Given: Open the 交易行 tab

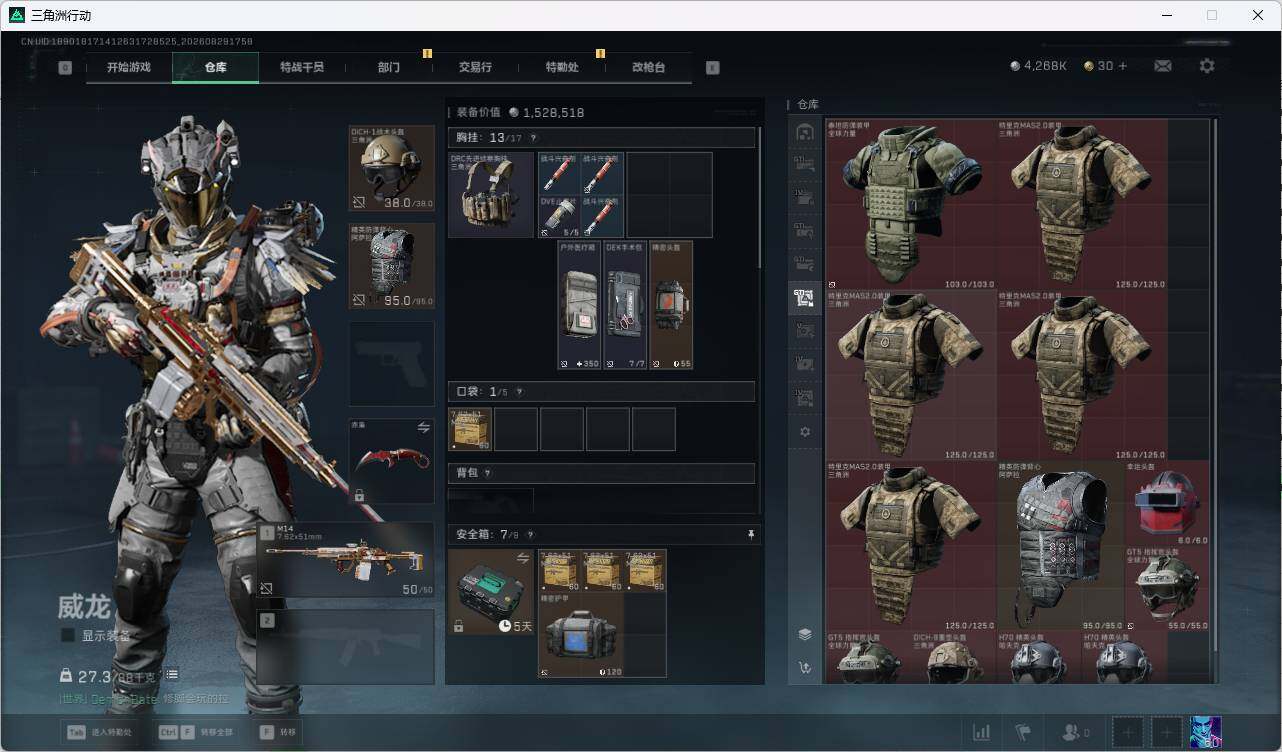Looking at the screenshot, I should click(475, 68).
